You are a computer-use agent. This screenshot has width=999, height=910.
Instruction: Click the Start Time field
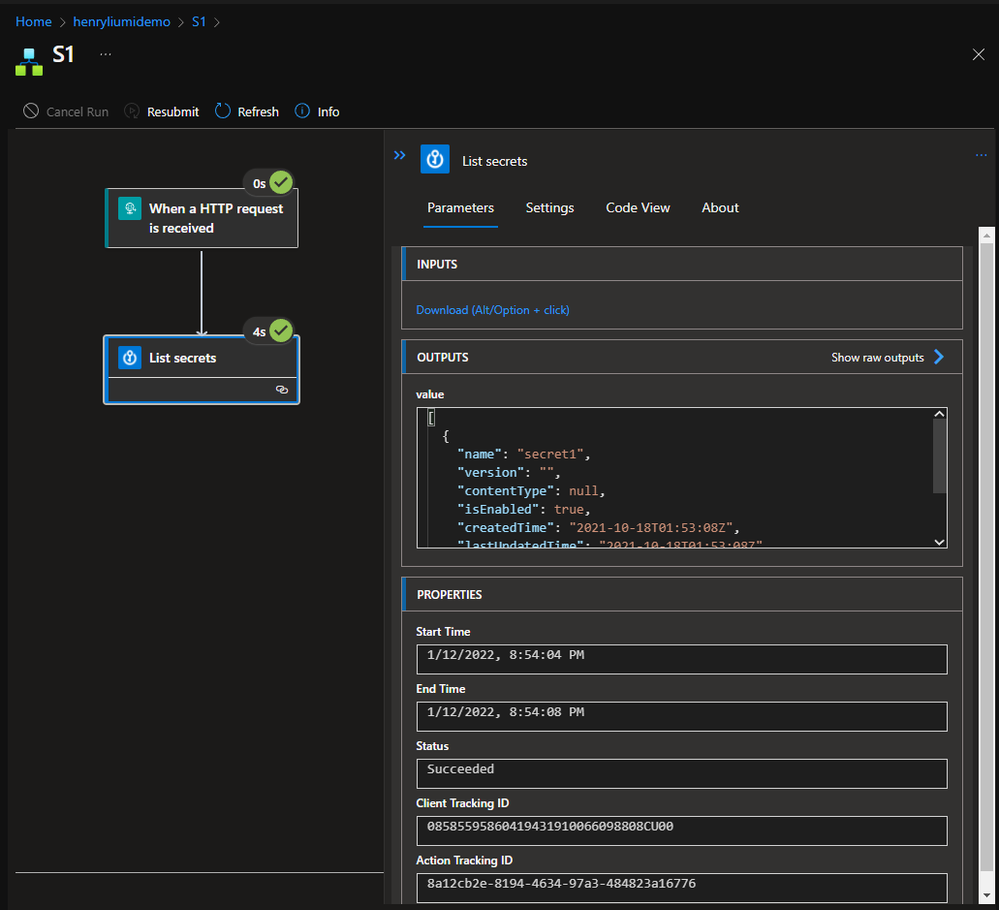[681, 659]
